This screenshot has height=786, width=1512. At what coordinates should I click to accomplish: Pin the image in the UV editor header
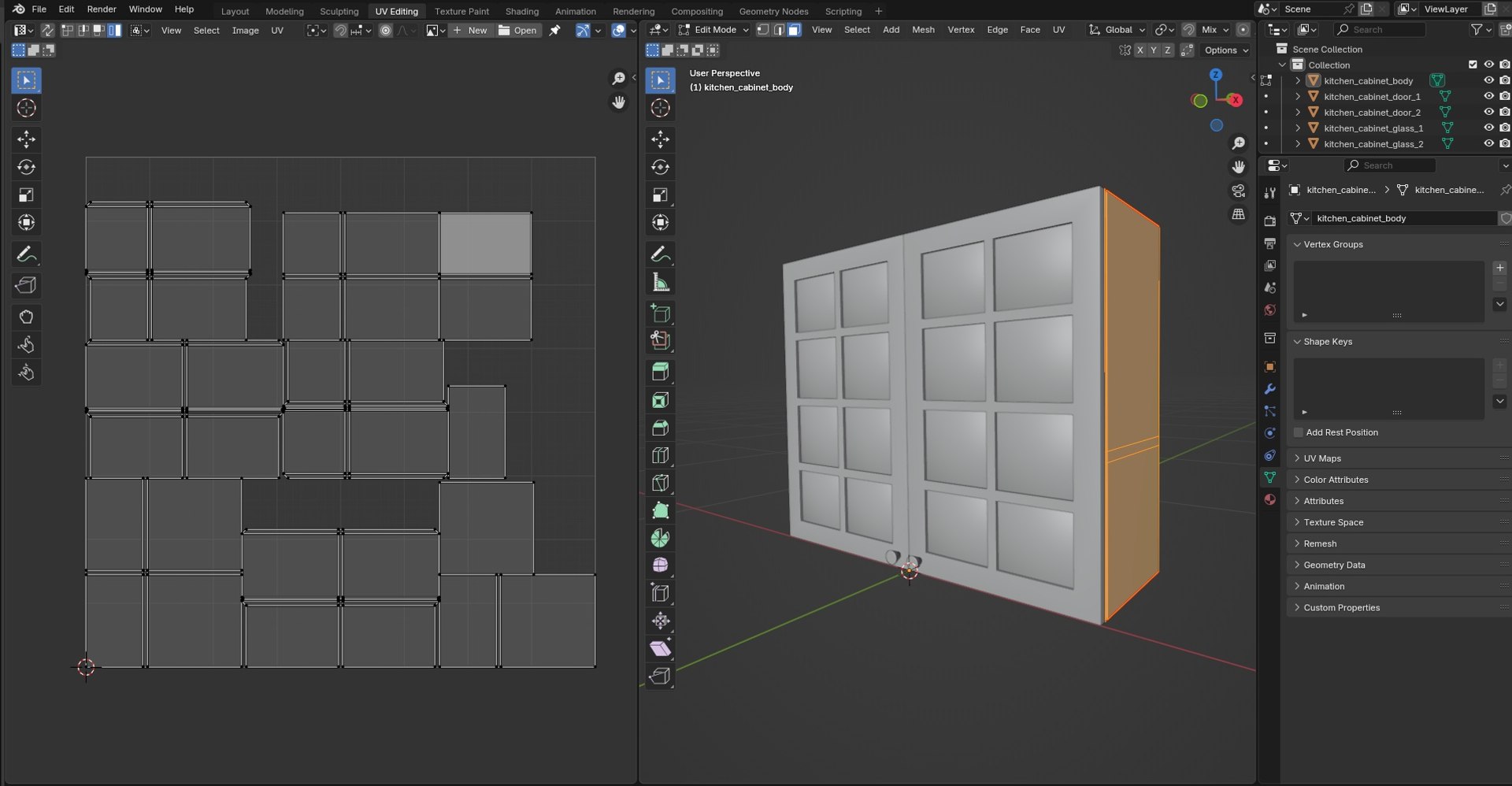click(x=554, y=30)
